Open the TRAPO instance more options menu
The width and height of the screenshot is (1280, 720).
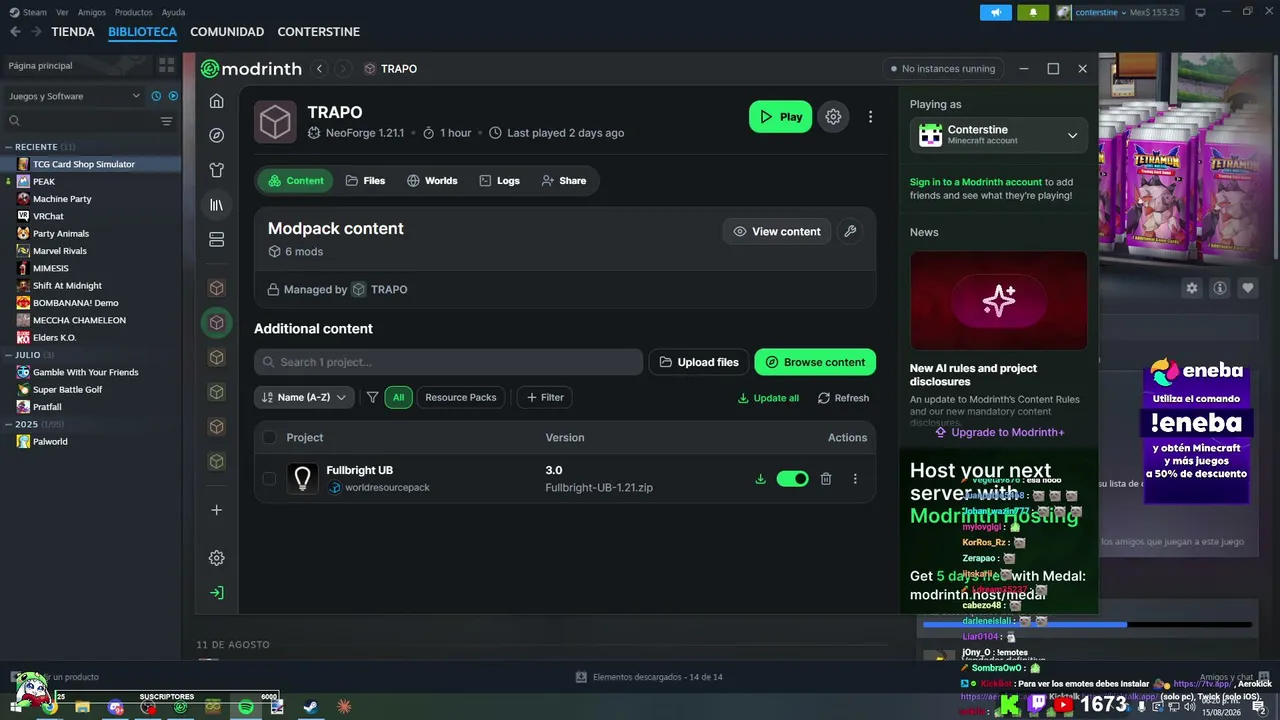pyautogui.click(x=870, y=117)
